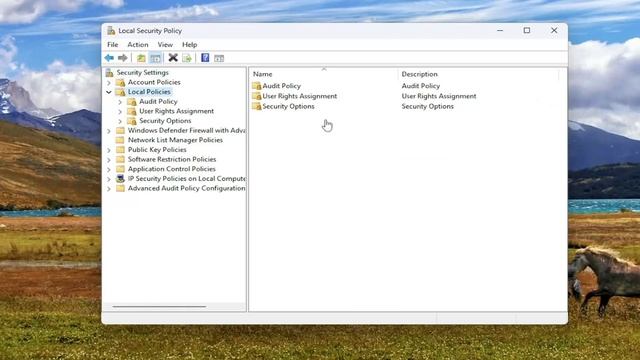Expand Software Restriction Policies tree node

pos(109,160)
